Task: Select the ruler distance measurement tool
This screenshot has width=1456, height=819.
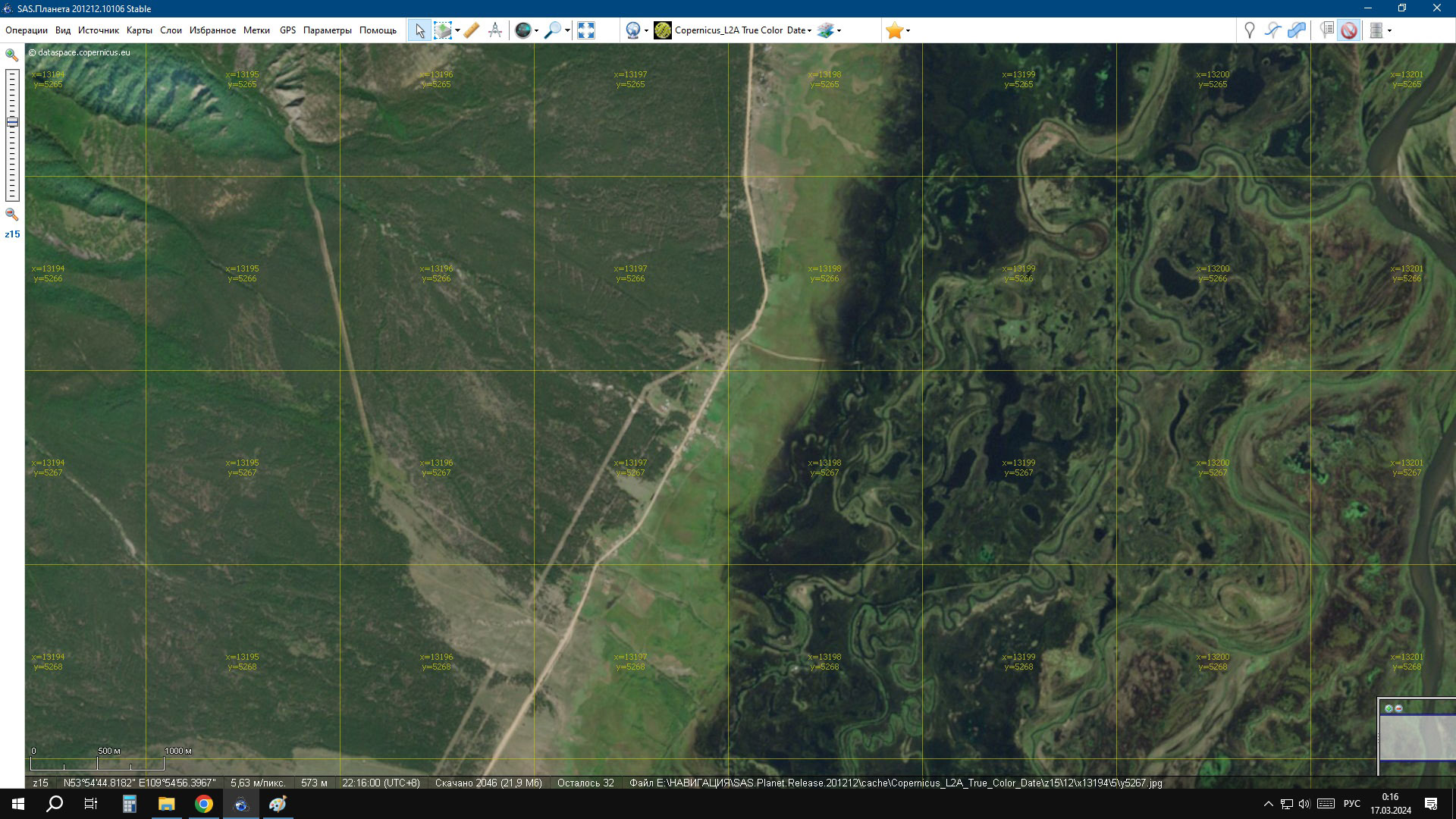Action: tap(471, 30)
